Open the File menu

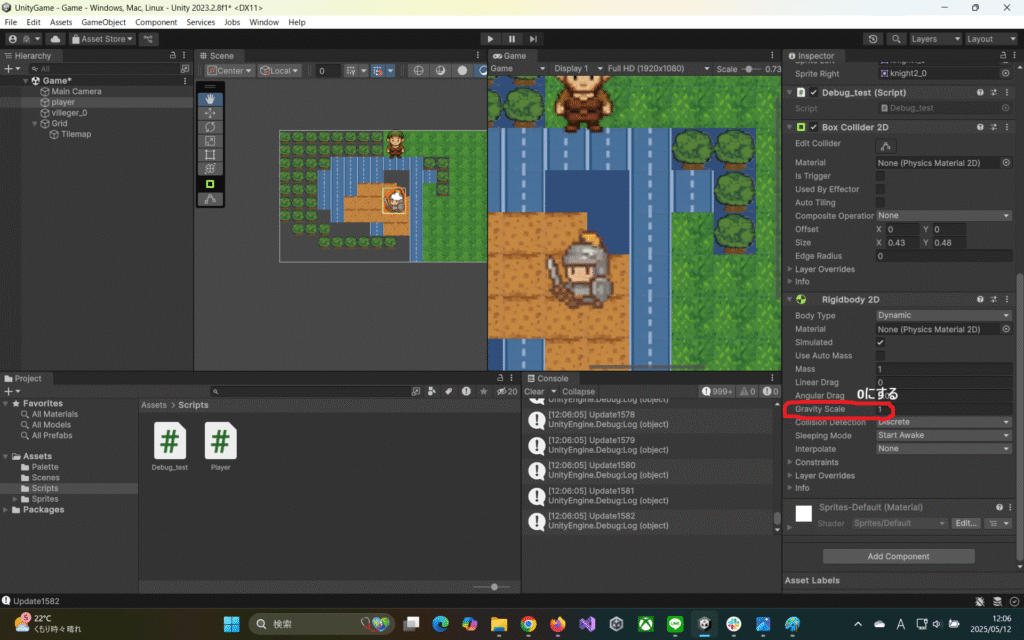10,22
